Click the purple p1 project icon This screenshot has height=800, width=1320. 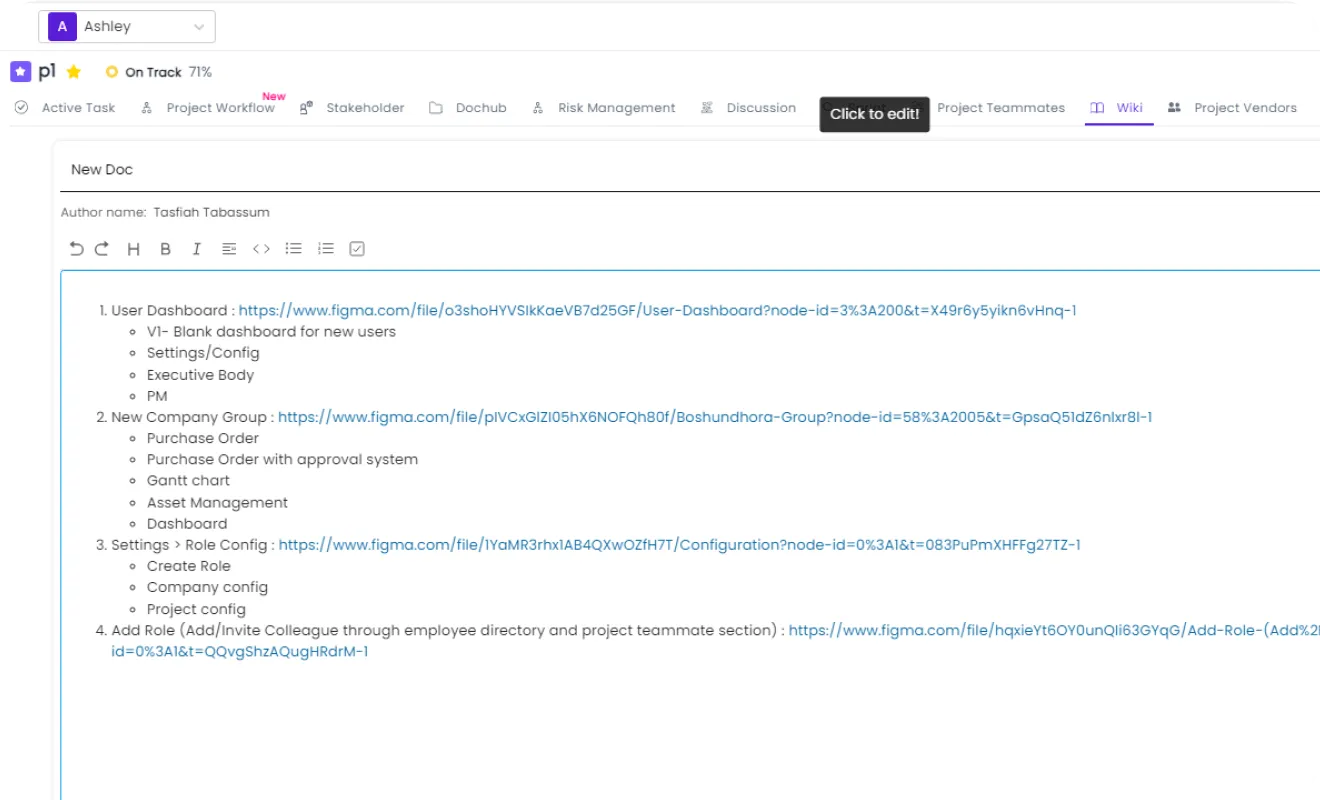tap(20, 71)
